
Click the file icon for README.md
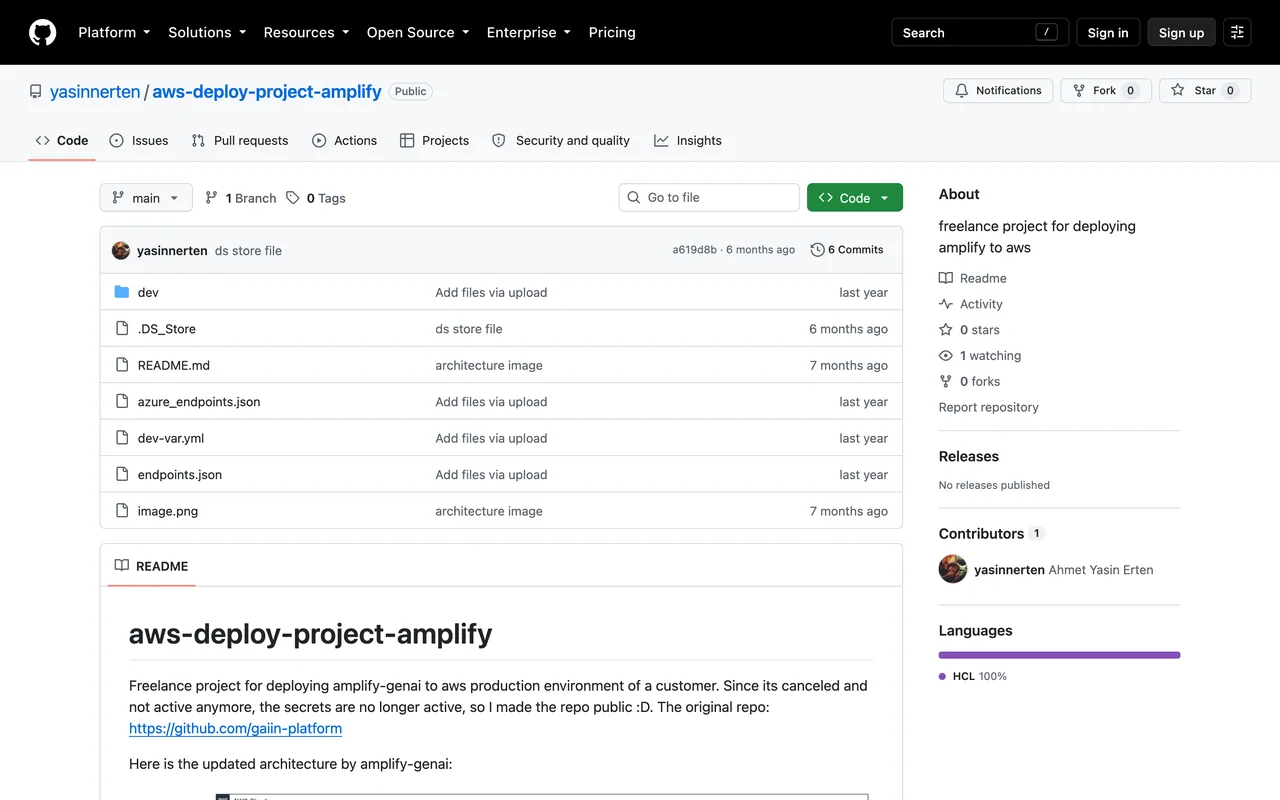pyautogui.click(x=122, y=365)
